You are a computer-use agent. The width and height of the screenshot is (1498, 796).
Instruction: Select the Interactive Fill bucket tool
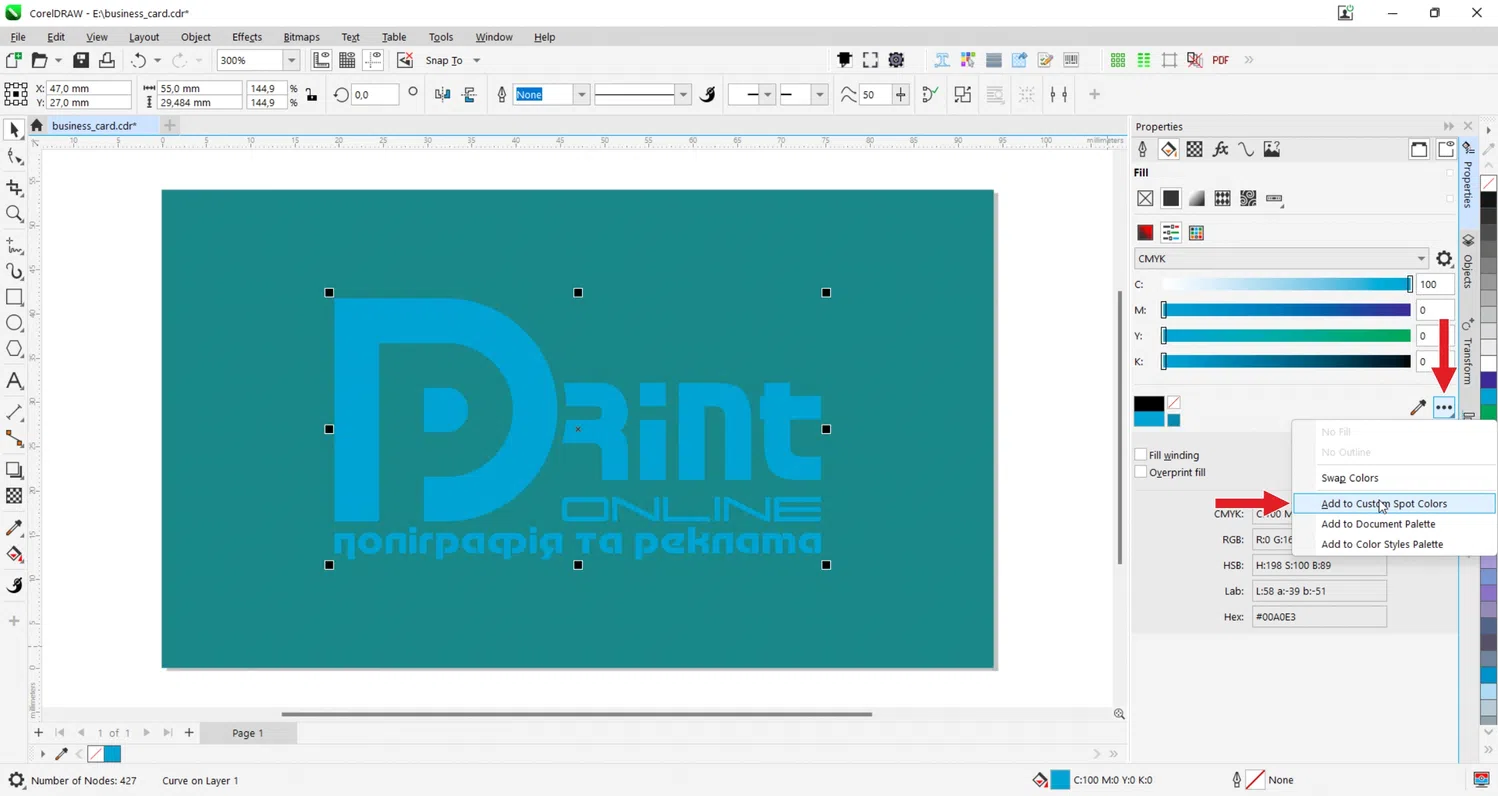(14, 555)
